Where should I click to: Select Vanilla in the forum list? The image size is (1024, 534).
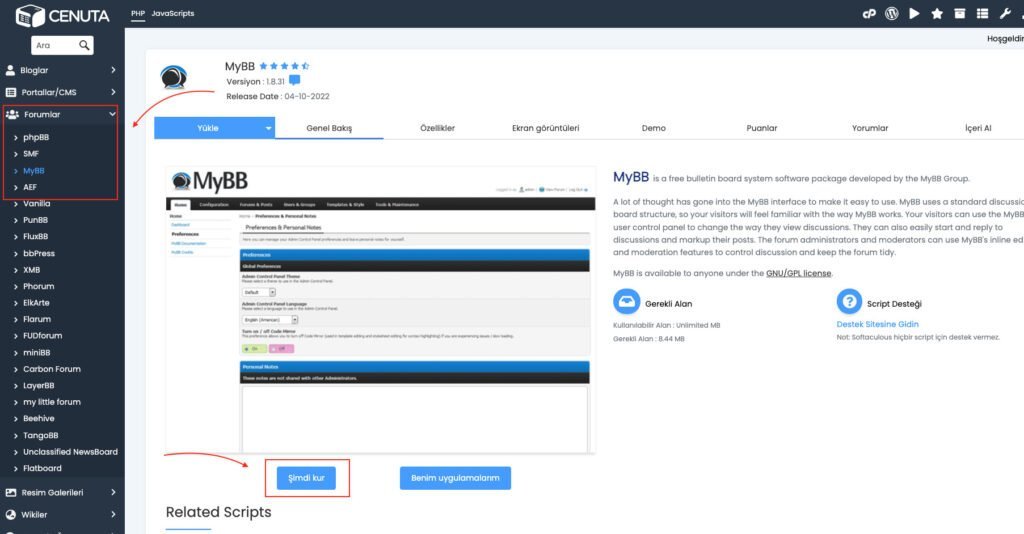point(37,203)
